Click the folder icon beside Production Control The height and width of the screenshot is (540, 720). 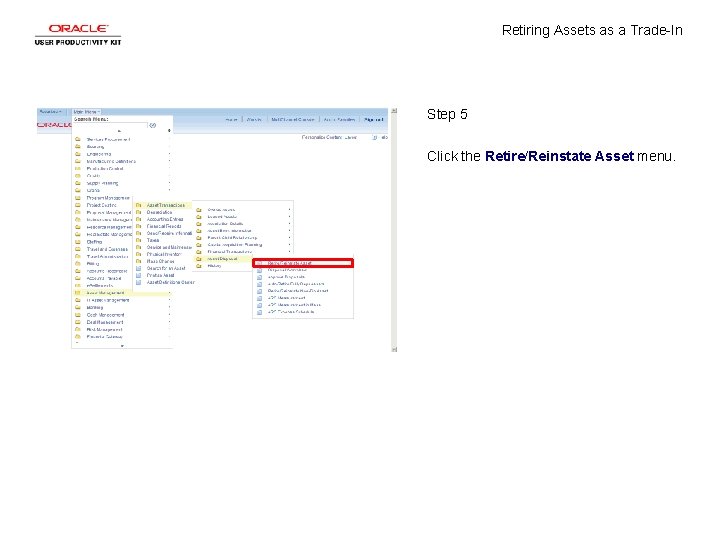(x=78, y=169)
